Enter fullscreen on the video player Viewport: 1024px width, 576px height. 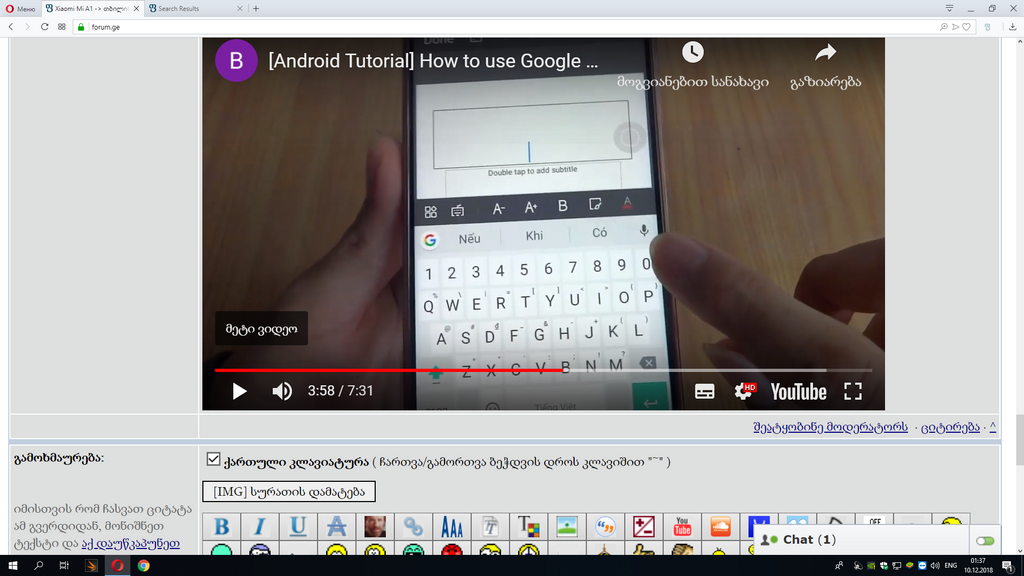(x=853, y=391)
